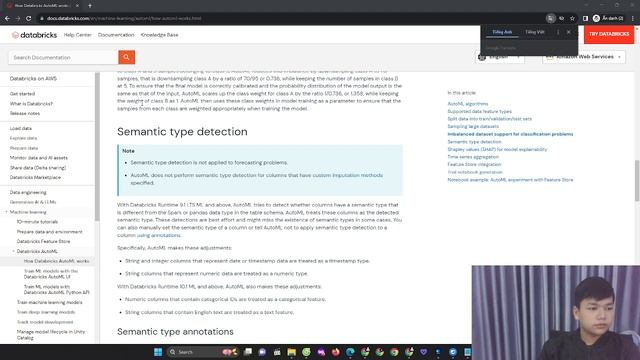Viewport: 640px width, 360px height.
Task: Open the English language dropdown
Action: [x=500, y=57]
